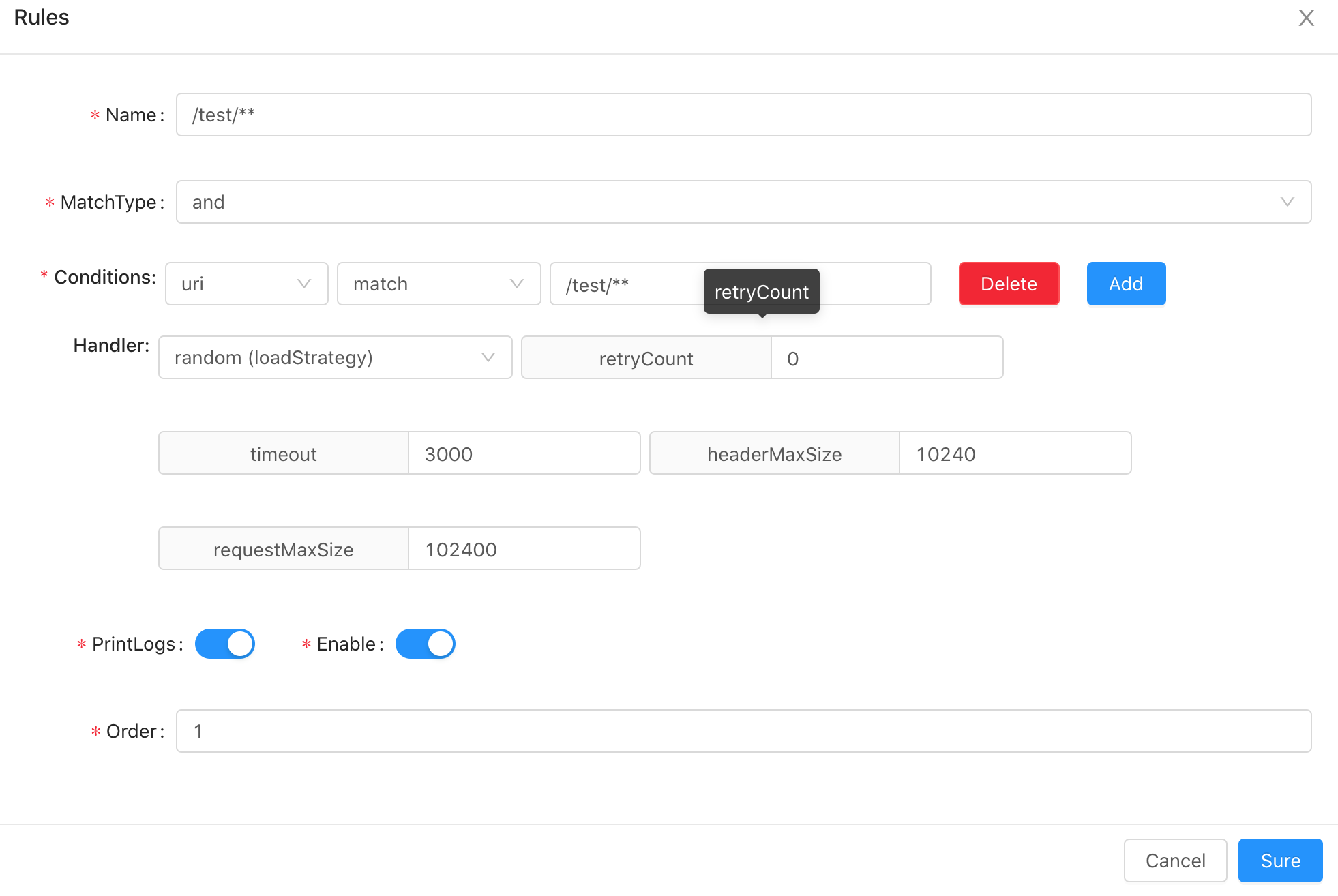Focus the retryCount value field
The image size is (1338, 896).
point(887,359)
